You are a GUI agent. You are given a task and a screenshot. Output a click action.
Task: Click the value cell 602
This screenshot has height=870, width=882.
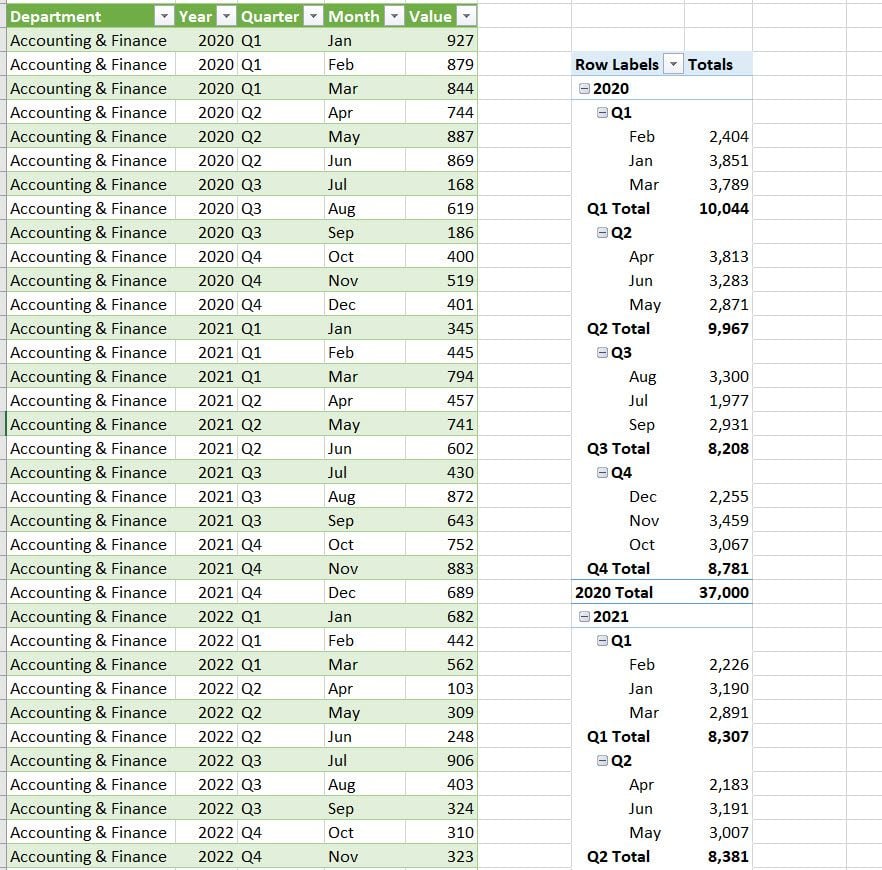click(x=441, y=448)
